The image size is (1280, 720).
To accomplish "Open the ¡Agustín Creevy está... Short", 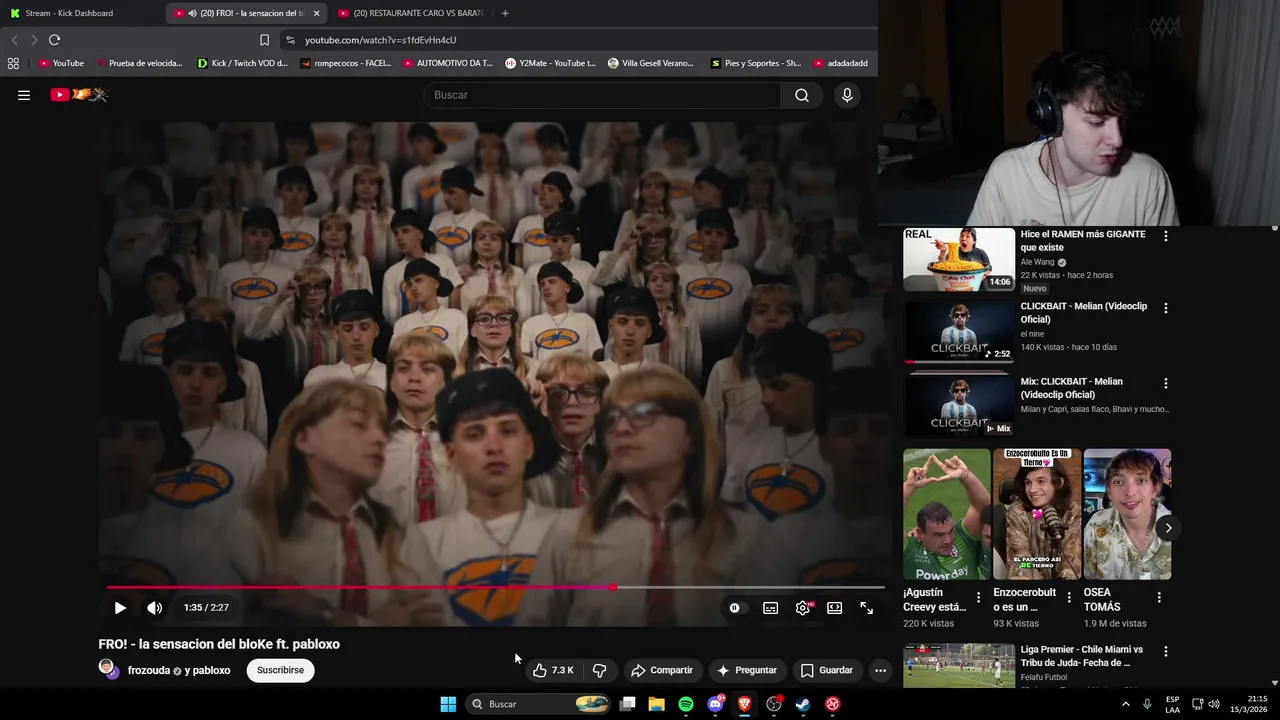I will pyautogui.click(x=946, y=514).
